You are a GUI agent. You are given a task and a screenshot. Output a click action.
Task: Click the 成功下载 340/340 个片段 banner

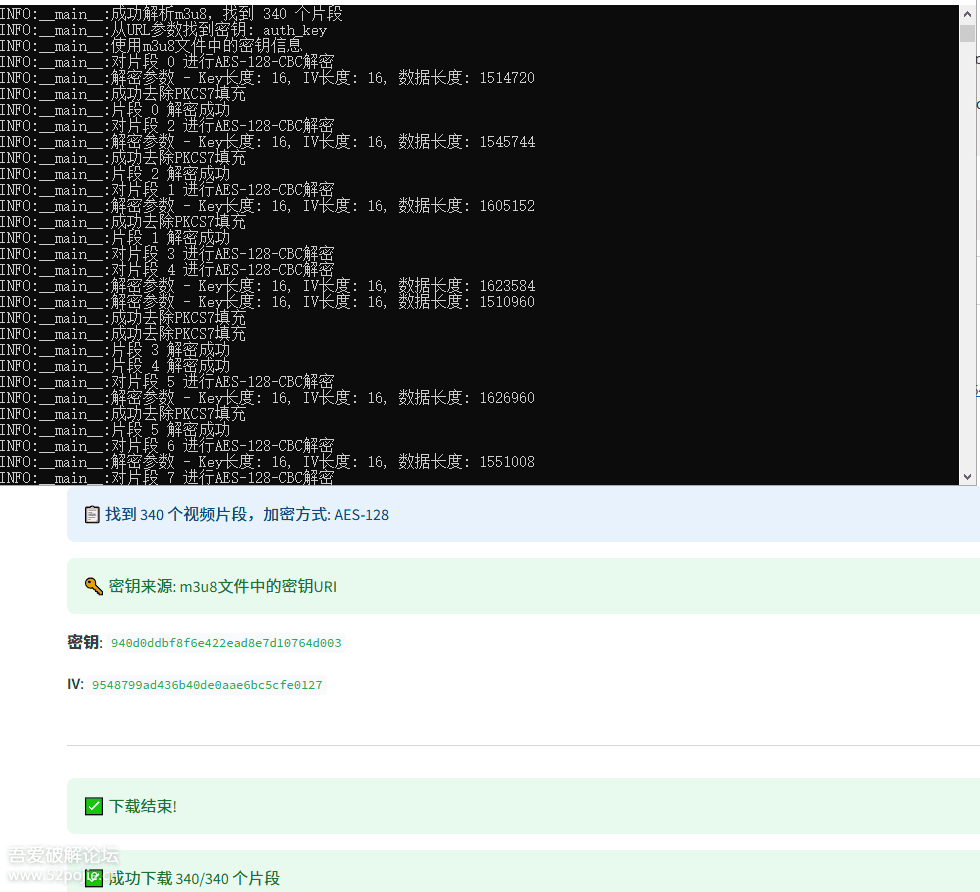coord(500,879)
